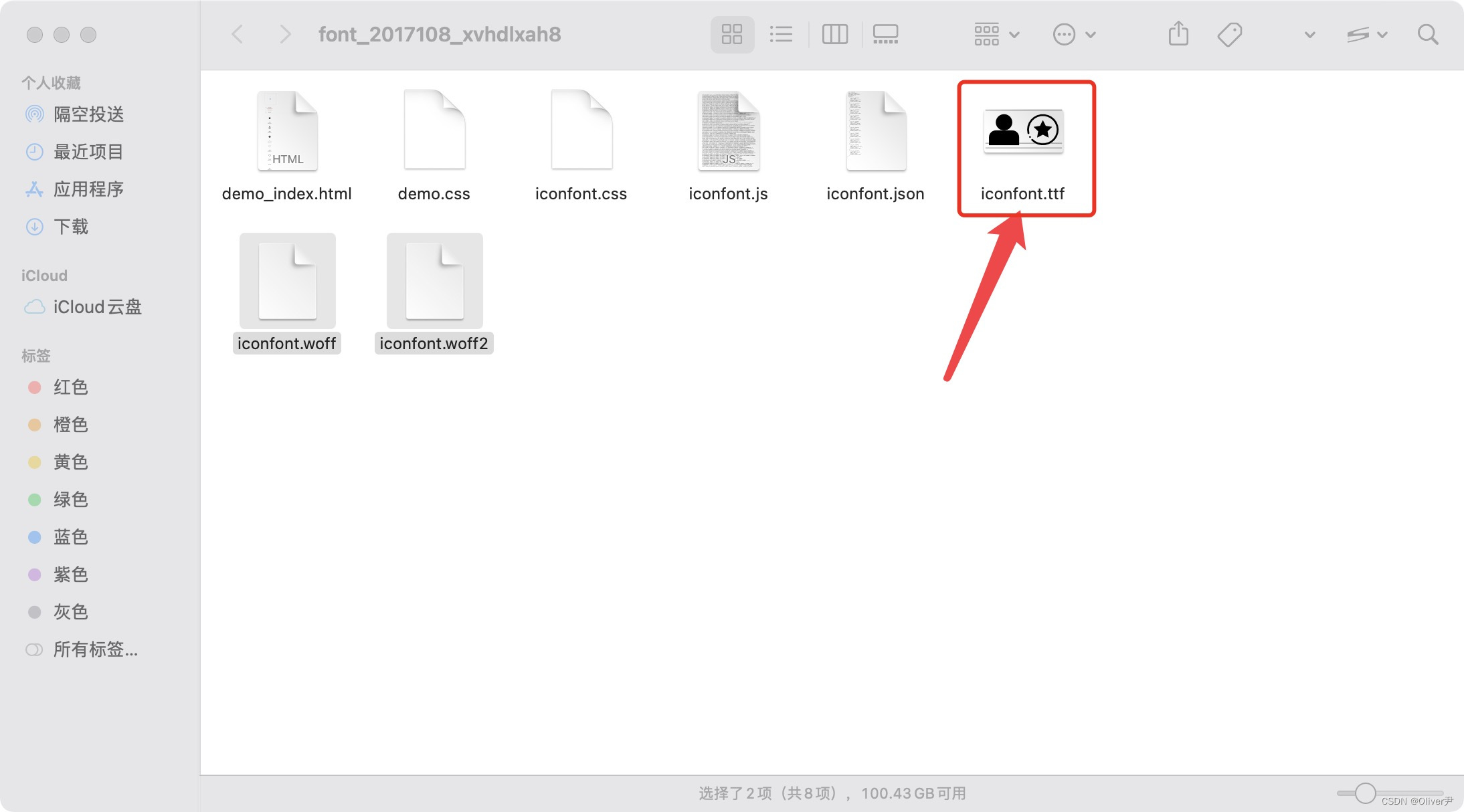This screenshot has height=812, width=1464.
Task: Click the Edit Tags icon
Action: tap(1229, 34)
